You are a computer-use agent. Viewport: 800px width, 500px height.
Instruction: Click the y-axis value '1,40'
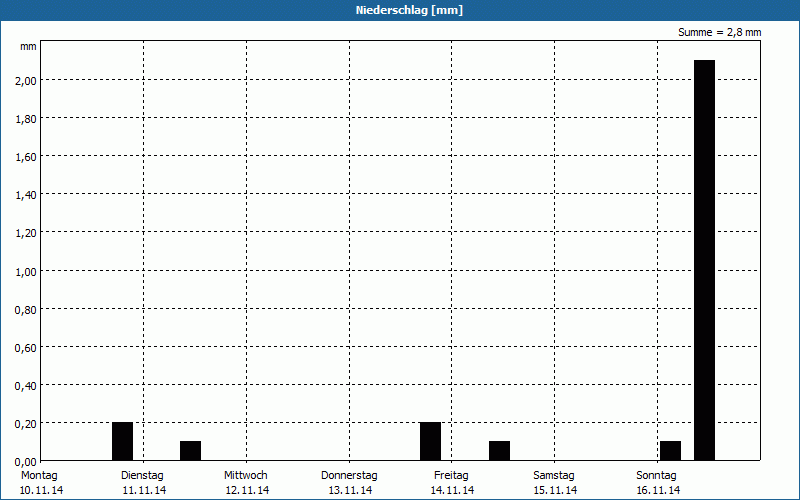tap(26, 195)
